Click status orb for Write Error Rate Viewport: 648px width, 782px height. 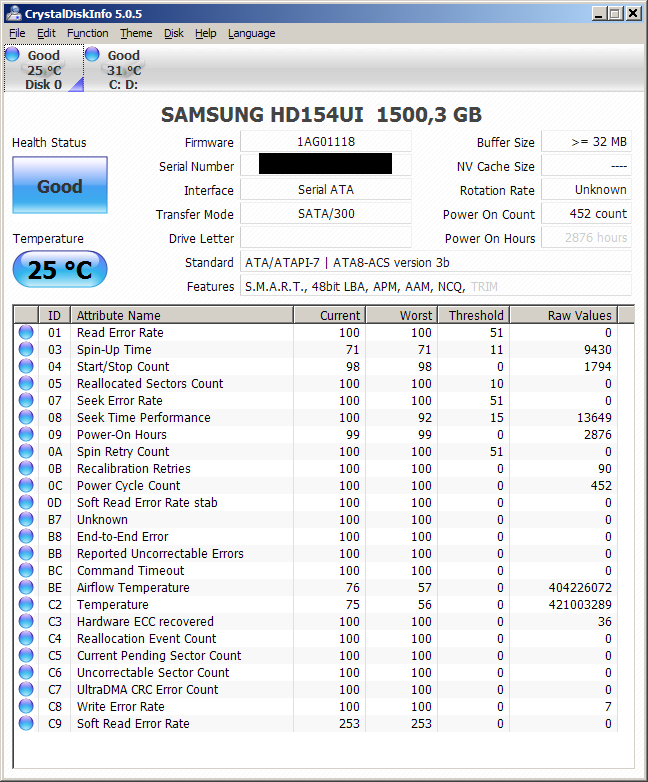point(26,706)
